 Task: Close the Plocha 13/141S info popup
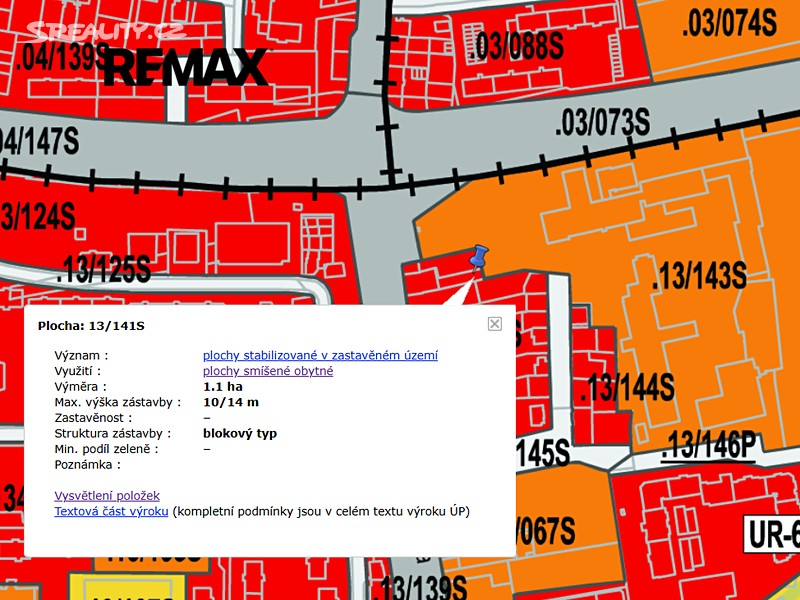point(494,324)
